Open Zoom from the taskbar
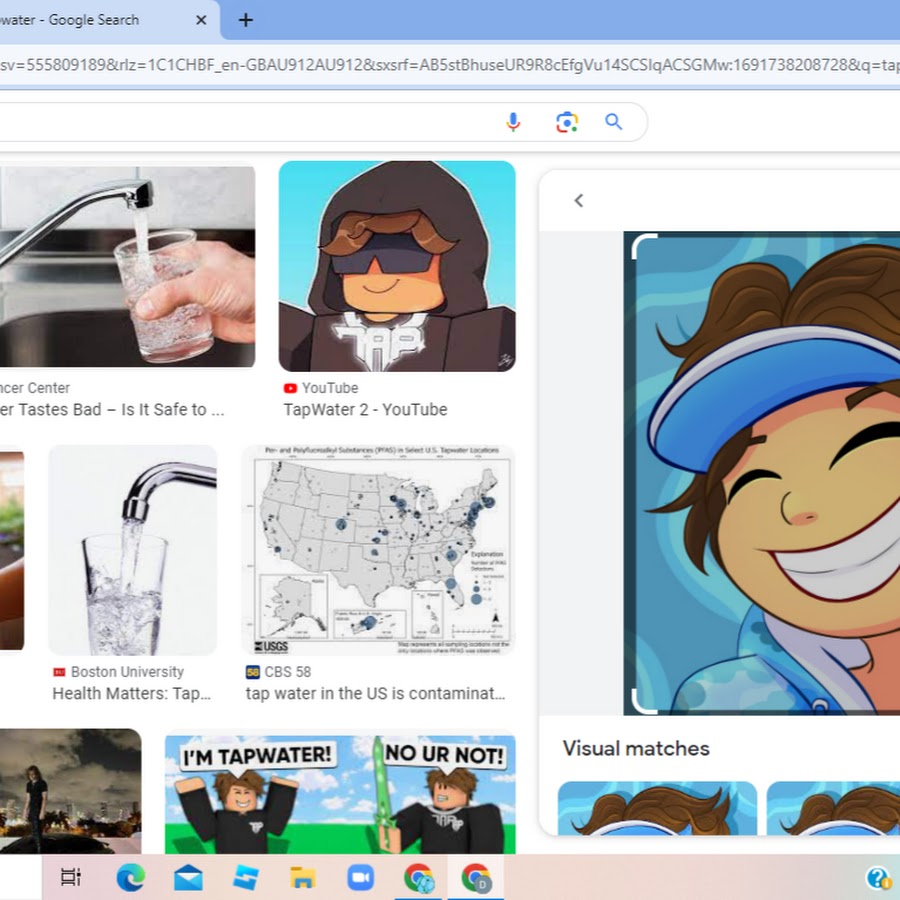The image size is (900, 900). (x=360, y=878)
